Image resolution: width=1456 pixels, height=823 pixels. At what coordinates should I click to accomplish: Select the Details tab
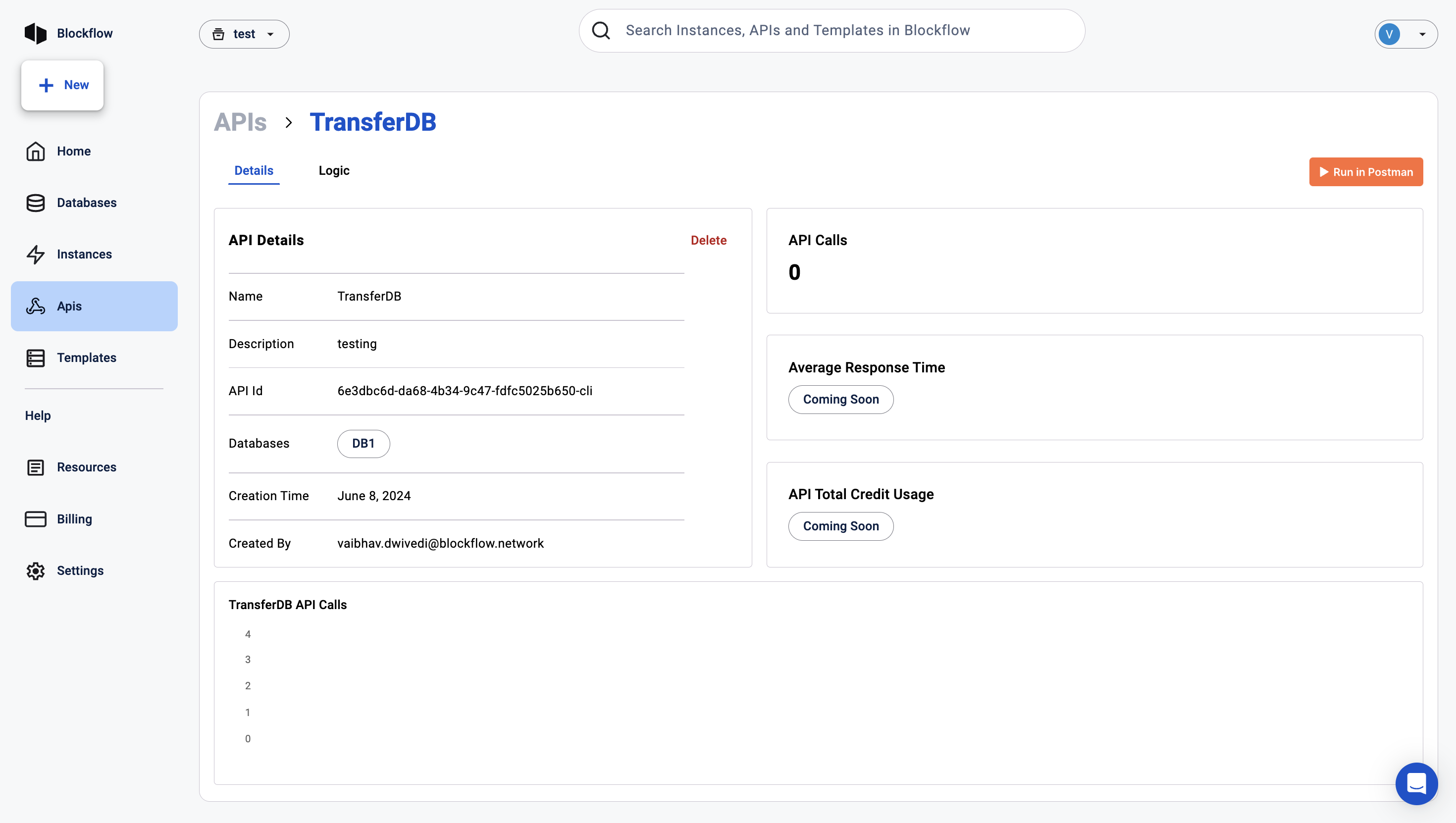click(253, 171)
